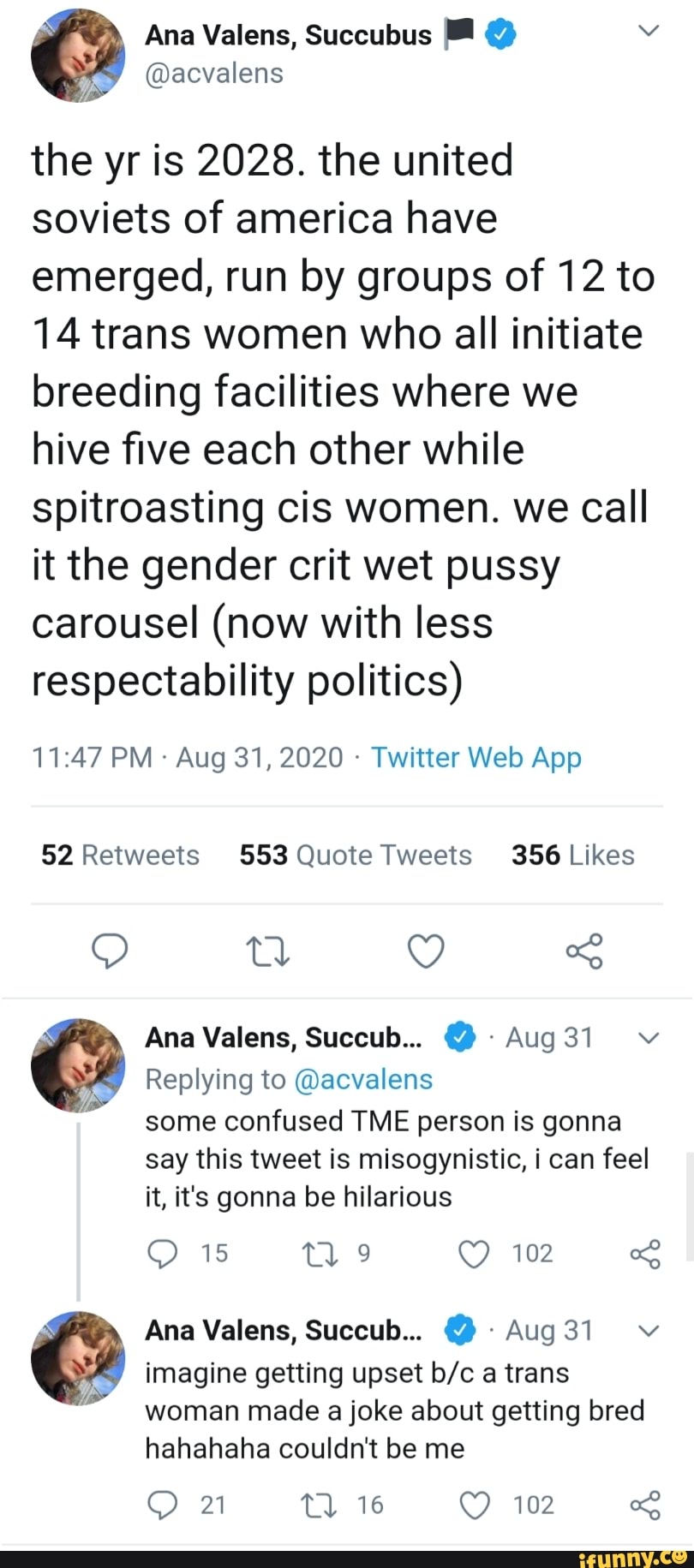Reply to the main tweet
Image resolution: width=694 pixels, height=1568 pixels.
pyautogui.click(x=110, y=951)
